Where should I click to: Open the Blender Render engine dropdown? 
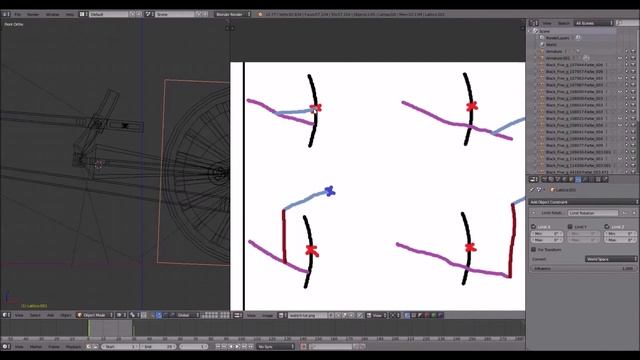click(x=233, y=14)
